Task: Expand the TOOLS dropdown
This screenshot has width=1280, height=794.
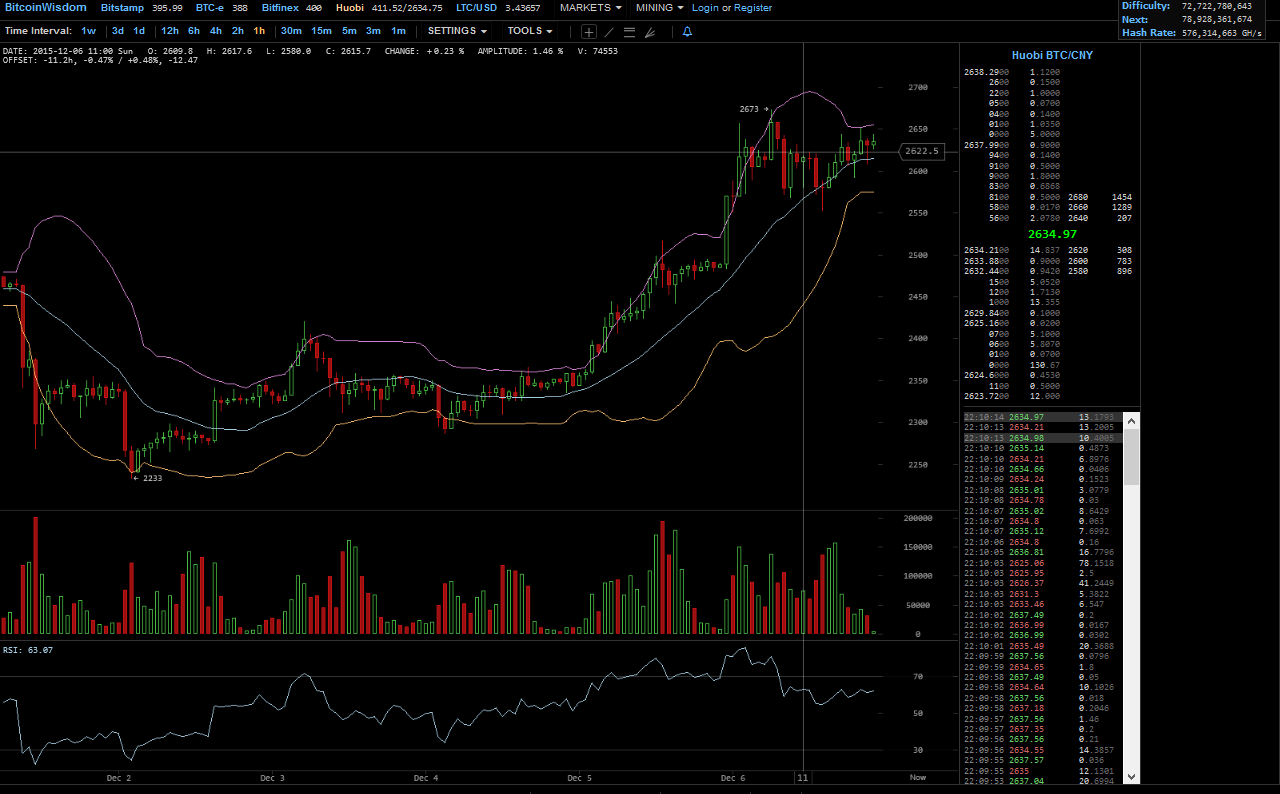Action: 530,31
